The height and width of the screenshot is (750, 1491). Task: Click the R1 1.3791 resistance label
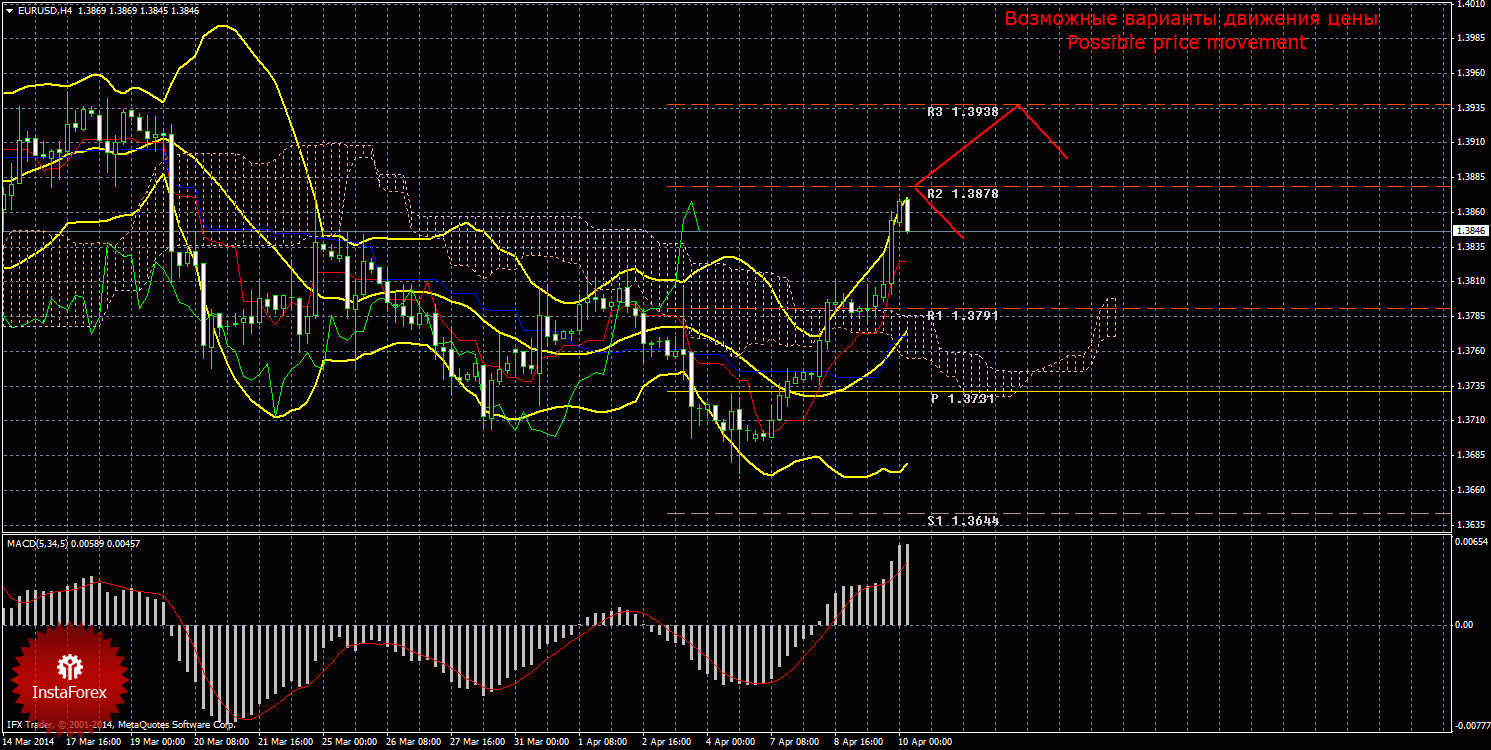pyautogui.click(x=962, y=316)
